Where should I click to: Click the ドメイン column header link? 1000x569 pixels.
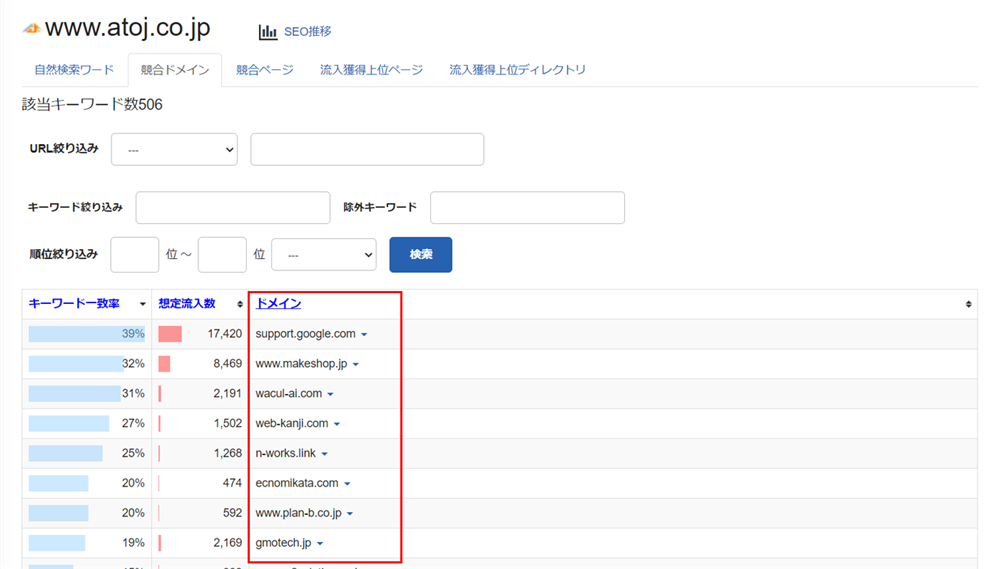tap(278, 304)
